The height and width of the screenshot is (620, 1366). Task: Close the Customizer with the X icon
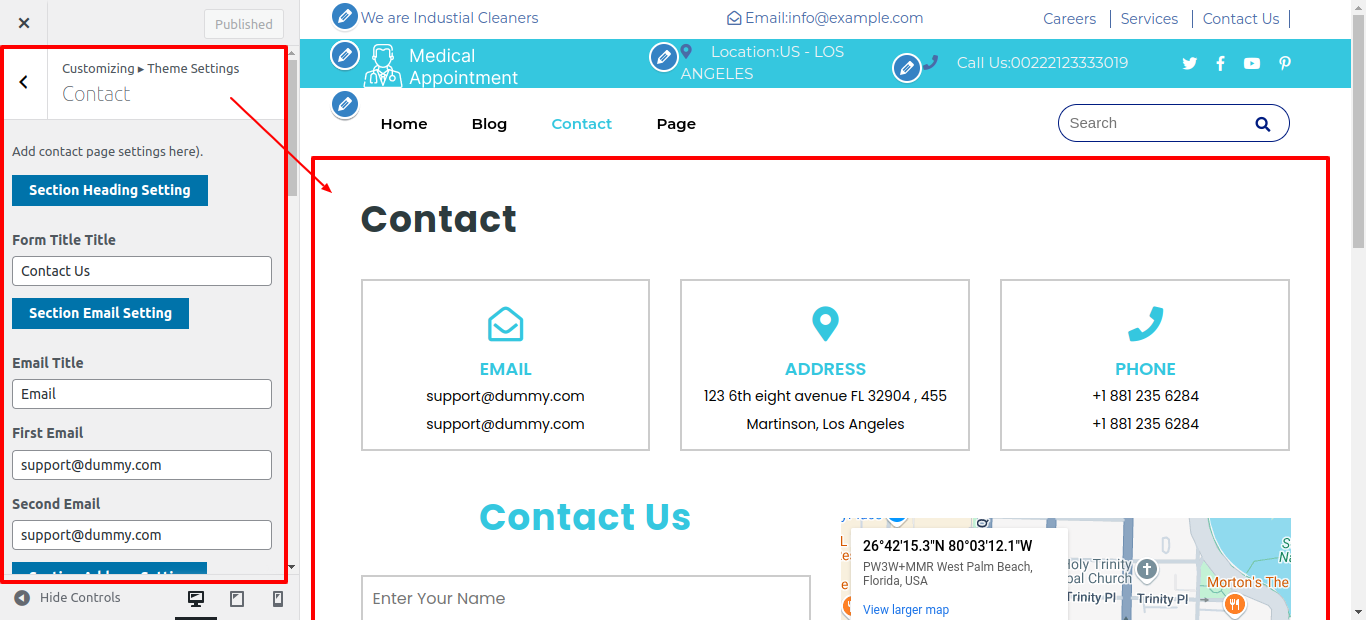coord(24,23)
